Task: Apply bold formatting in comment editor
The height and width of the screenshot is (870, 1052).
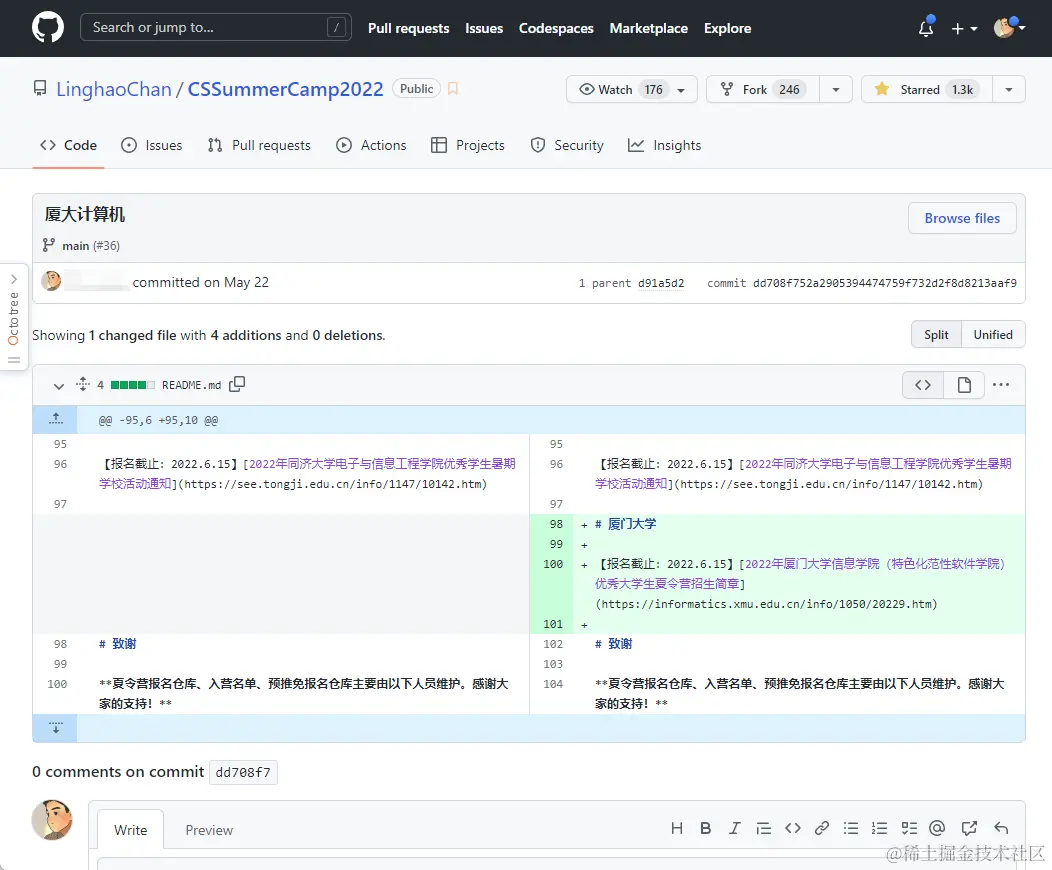Action: pyautogui.click(x=706, y=828)
